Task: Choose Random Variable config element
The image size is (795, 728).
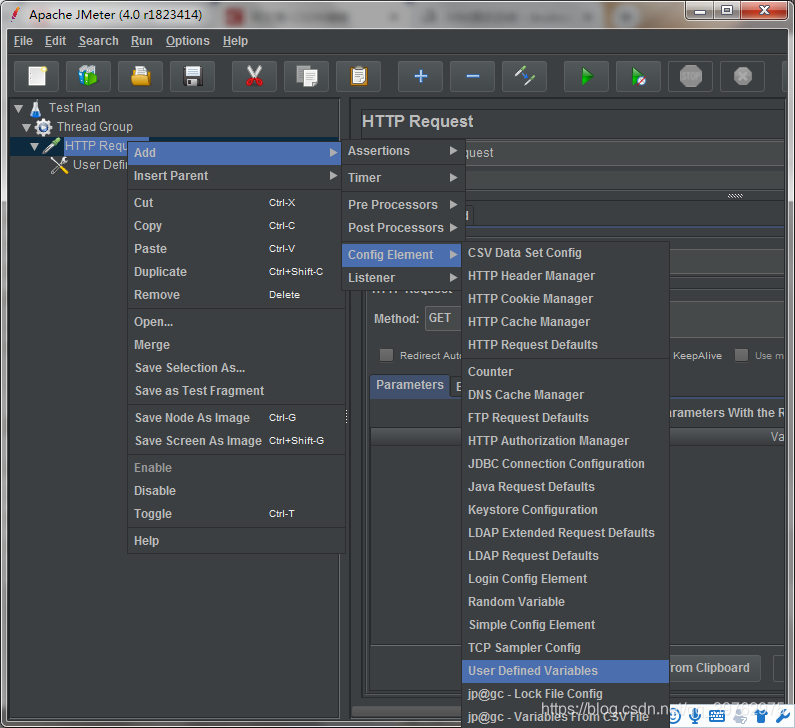Action: point(565,602)
